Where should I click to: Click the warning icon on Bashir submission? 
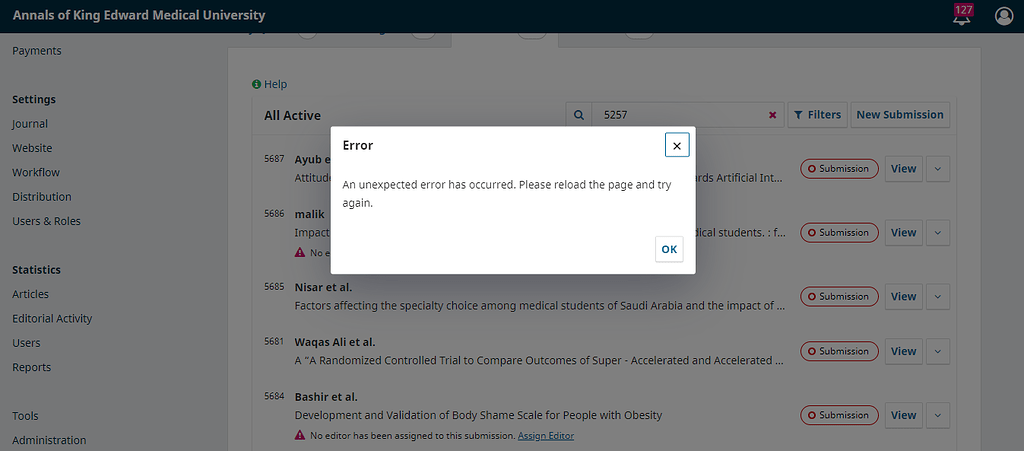300,436
